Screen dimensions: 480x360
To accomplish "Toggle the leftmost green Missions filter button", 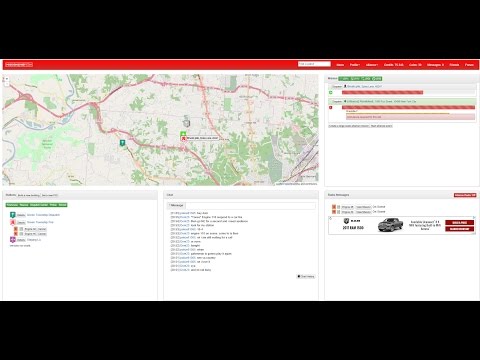I will [344, 79].
